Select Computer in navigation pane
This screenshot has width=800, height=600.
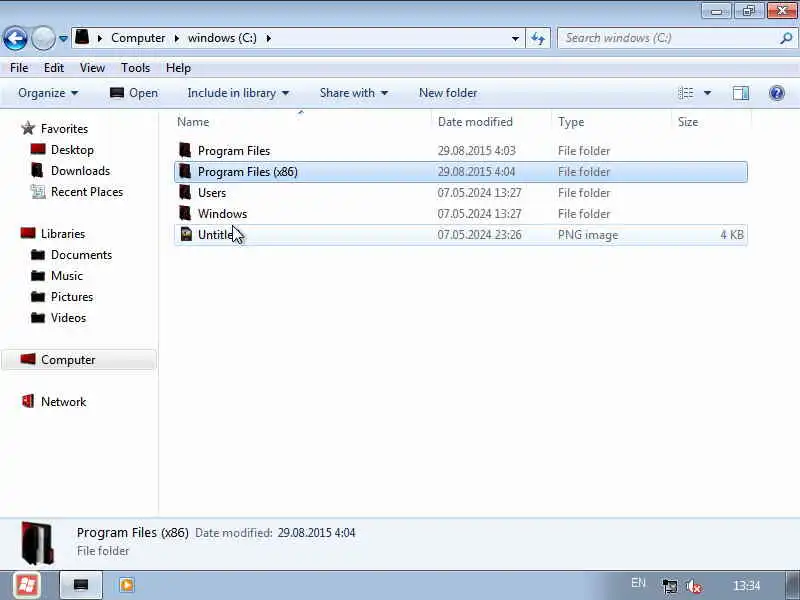pyautogui.click(x=68, y=360)
